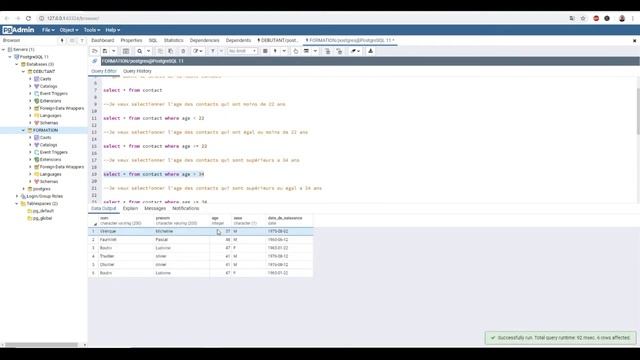Viewport: 640px width, 360px height.
Task: Switch to the Explain results tab
Action: coord(130,208)
